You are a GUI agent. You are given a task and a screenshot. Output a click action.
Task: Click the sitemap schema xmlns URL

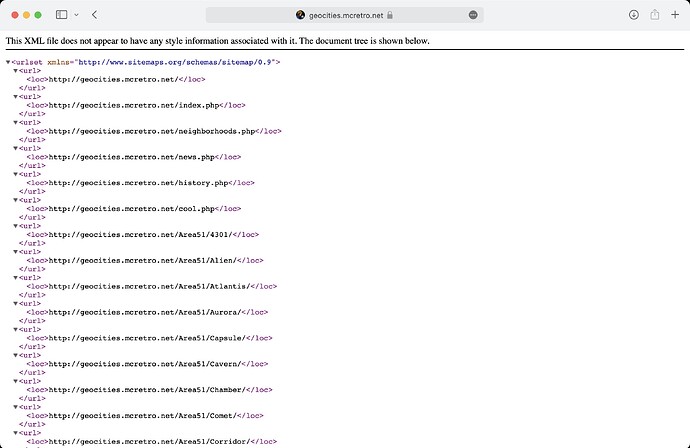187,62
